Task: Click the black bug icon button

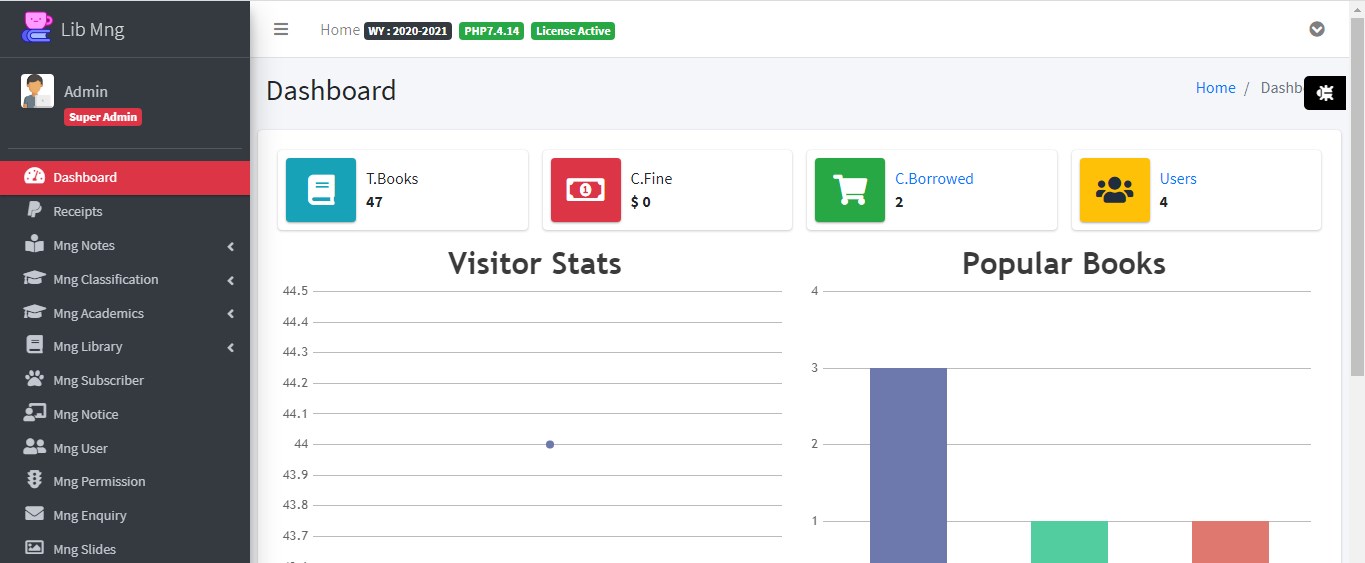Action: pyautogui.click(x=1325, y=93)
